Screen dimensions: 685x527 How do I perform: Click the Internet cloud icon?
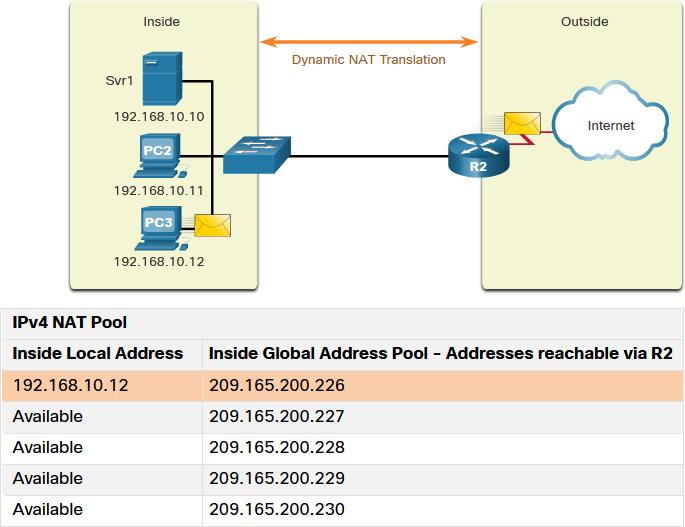point(610,121)
